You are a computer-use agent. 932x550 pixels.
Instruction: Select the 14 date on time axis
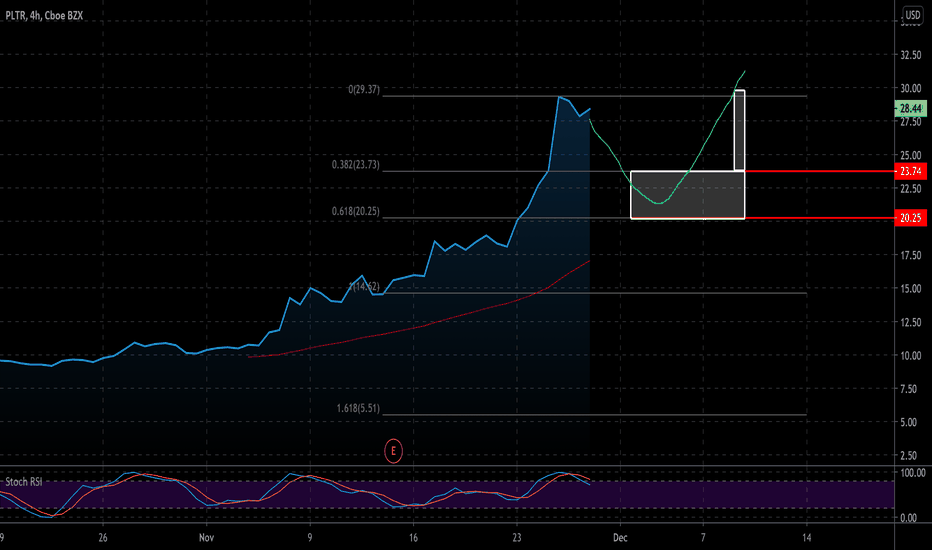807,538
